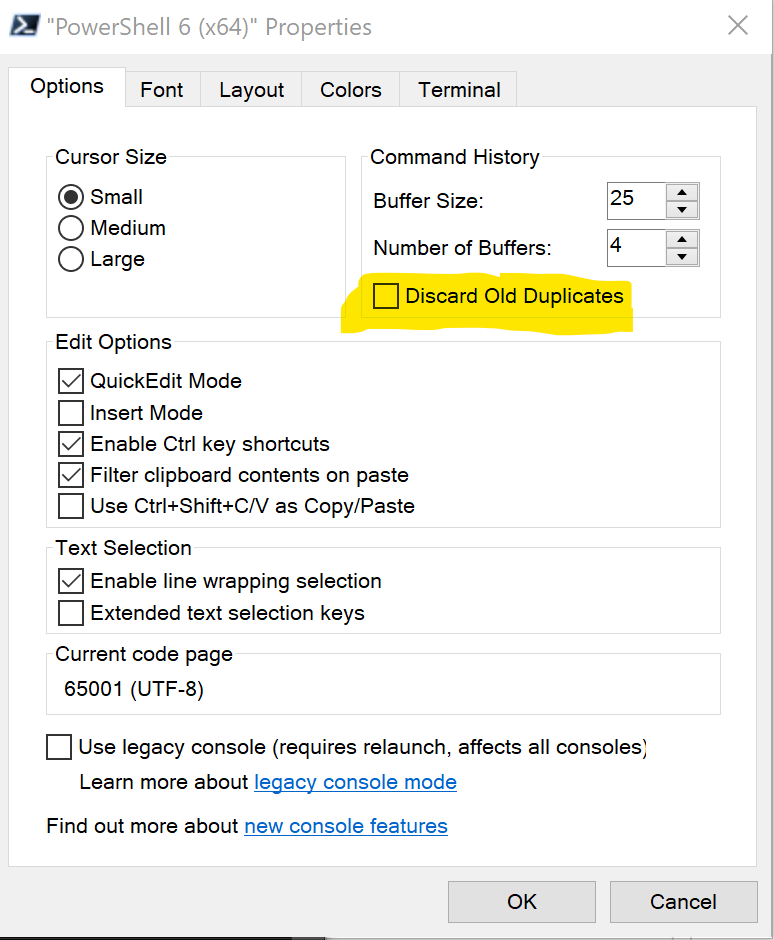Click the Buffer Size value field
Screen dimensions: 774x940
coord(636,200)
